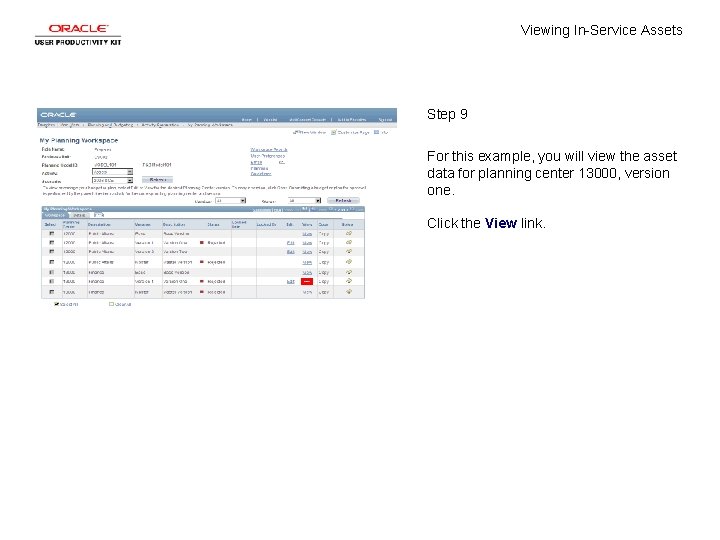The width and height of the screenshot is (720, 540).
Task: Click View for Public Affairs Master
Action: (307, 262)
